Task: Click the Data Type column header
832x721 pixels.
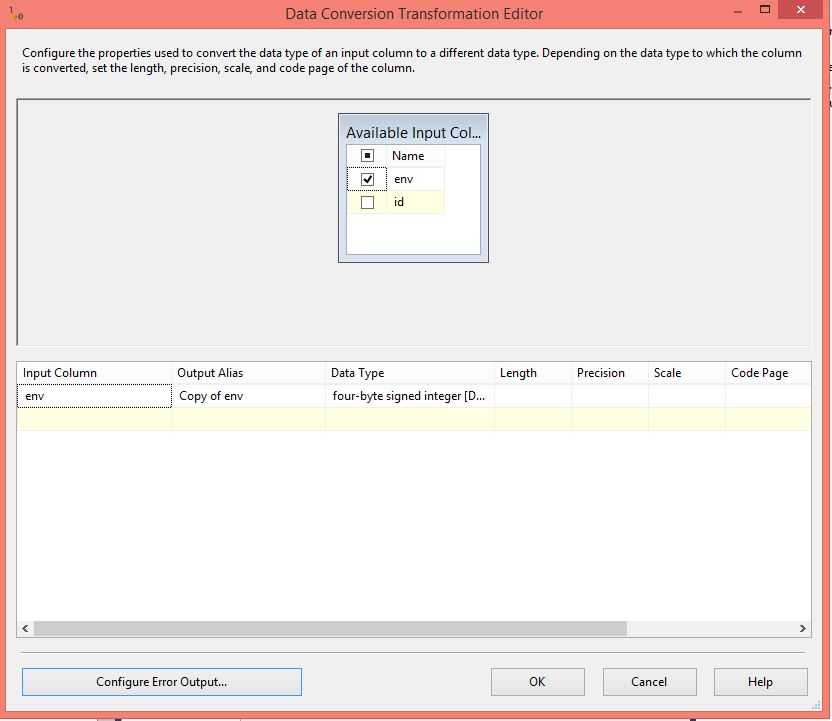Action: tap(410, 373)
